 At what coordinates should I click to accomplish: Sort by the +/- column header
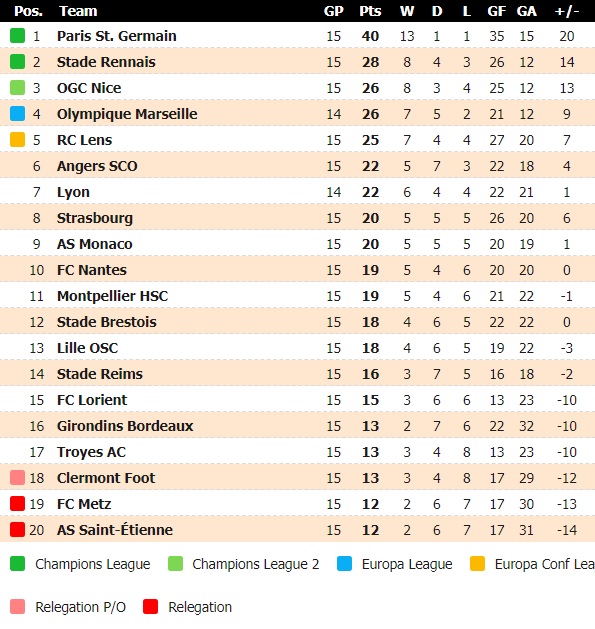(567, 11)
